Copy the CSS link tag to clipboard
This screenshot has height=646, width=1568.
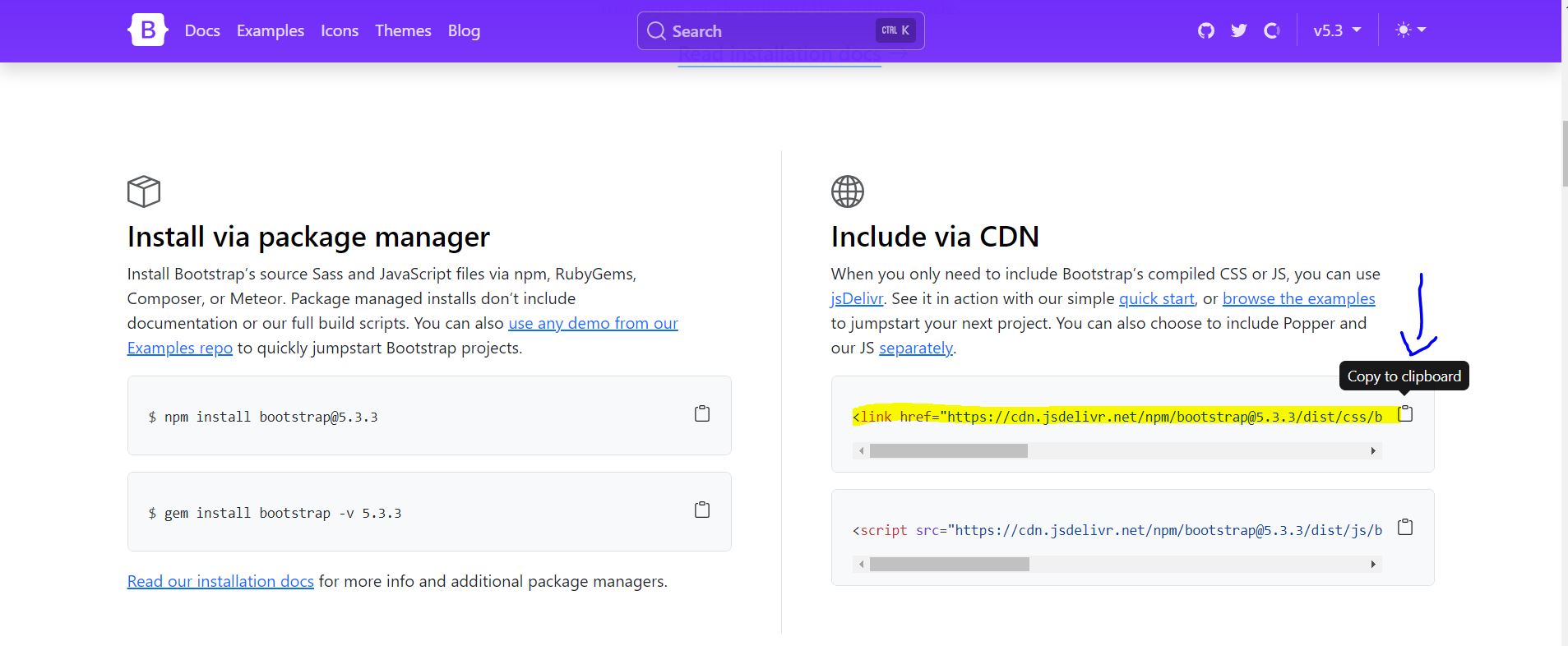[1406, 413]
